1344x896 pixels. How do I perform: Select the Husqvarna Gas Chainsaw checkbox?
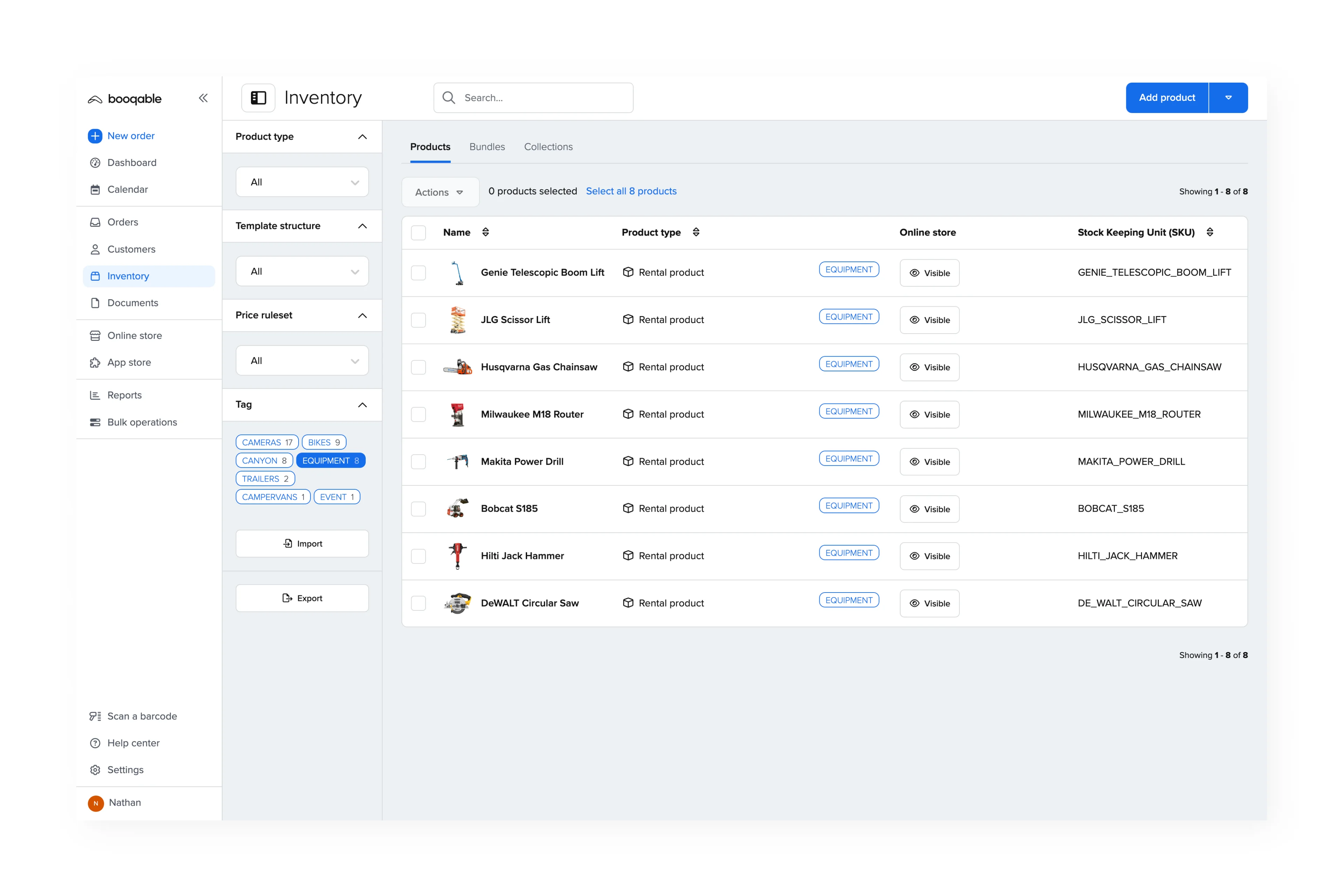pyautogui.click(x=418, y=367)
